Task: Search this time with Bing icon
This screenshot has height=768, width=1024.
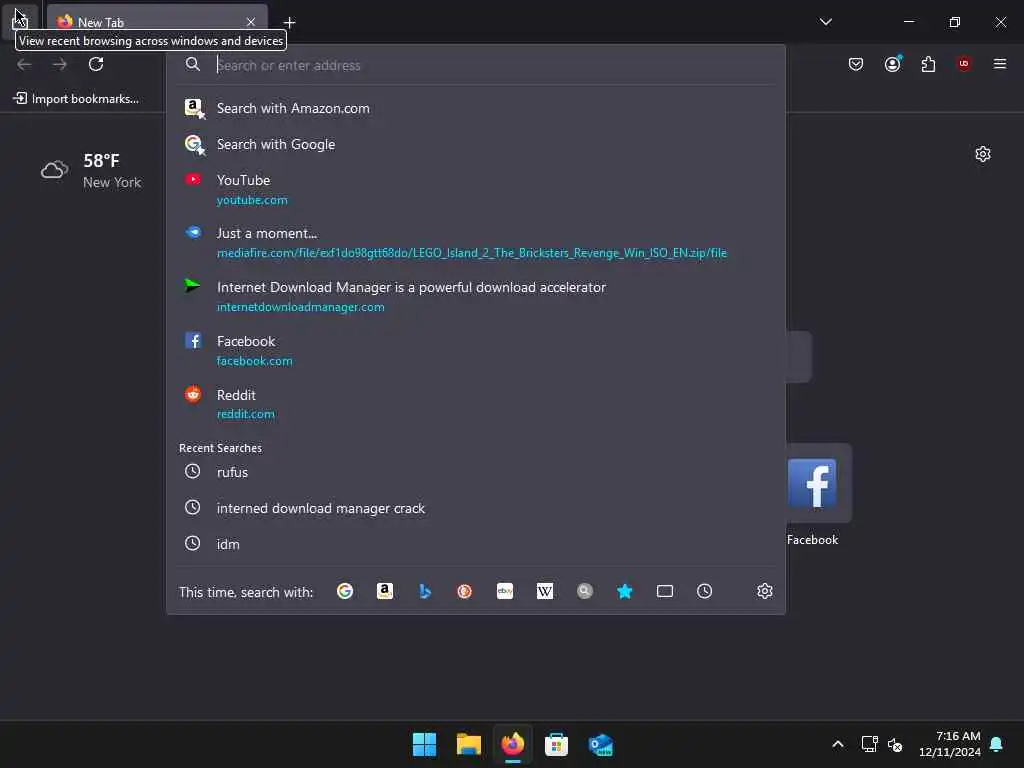Action: tap(424, 592)
